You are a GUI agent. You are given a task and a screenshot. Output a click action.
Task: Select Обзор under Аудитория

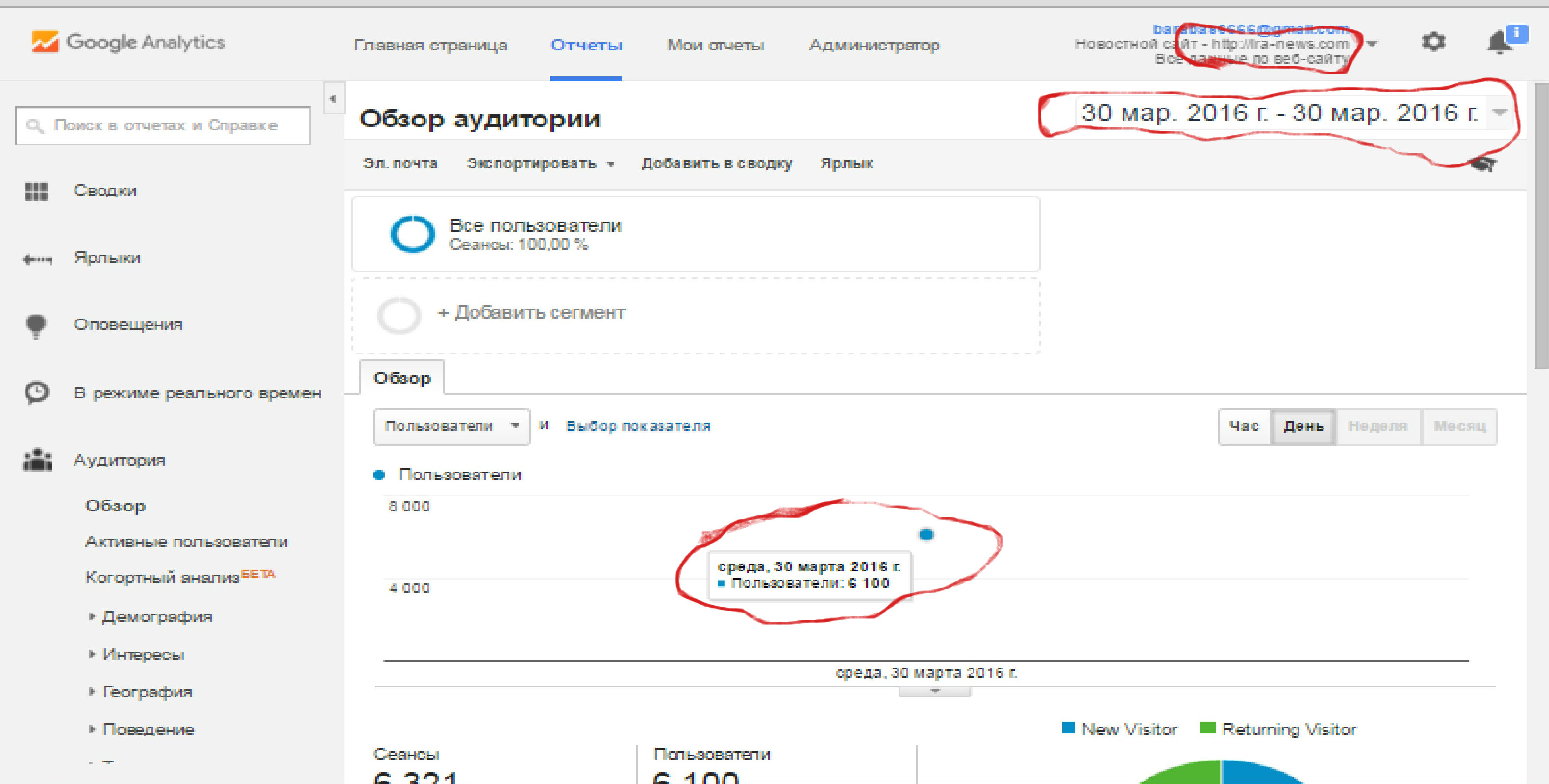(116, 506)
